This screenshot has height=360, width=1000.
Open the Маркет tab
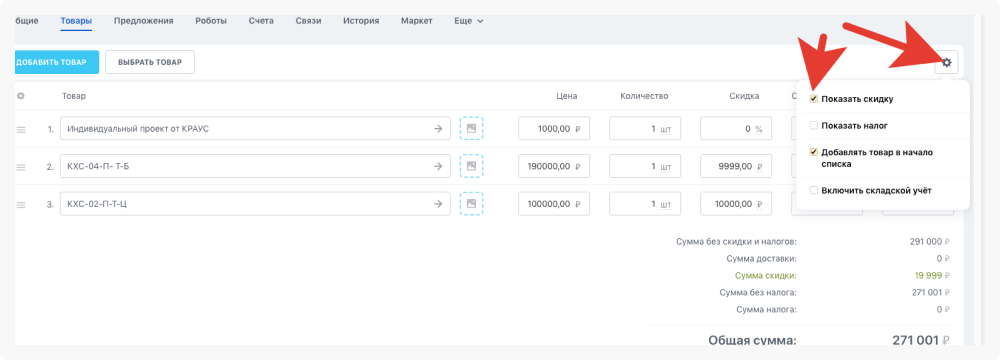pos(416,21)
